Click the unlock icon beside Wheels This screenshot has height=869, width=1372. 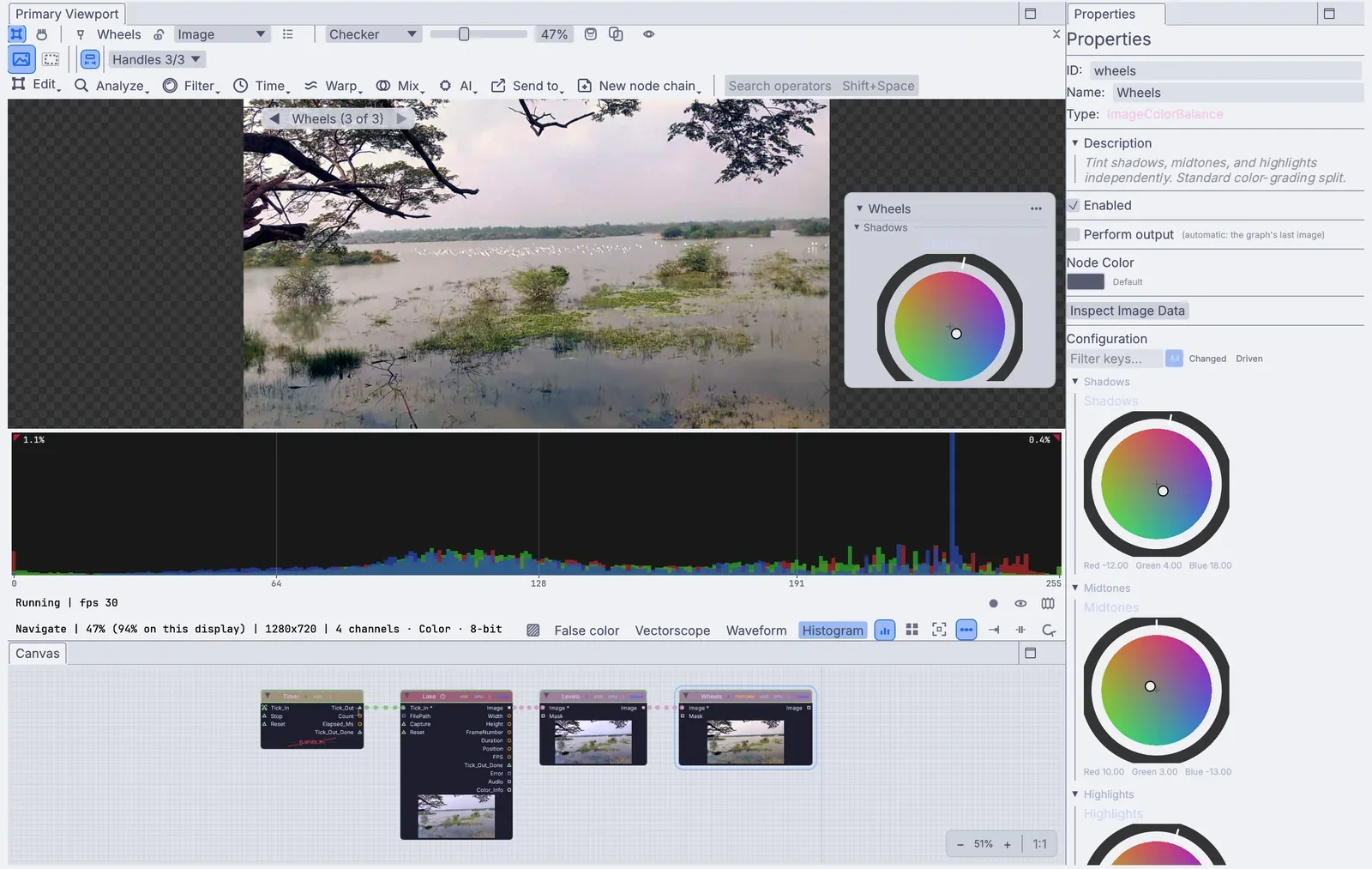point(159,34)
